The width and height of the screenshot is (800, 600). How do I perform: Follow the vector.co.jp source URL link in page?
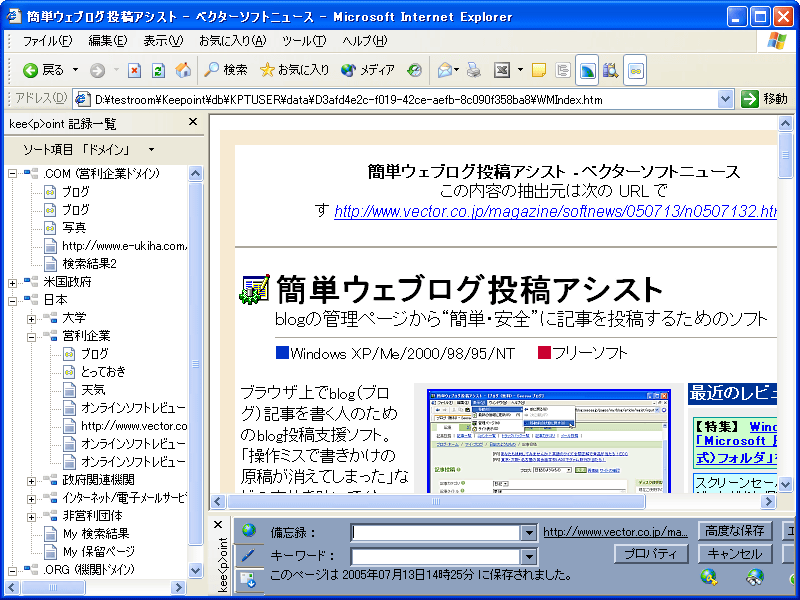[x=556, y=211]
